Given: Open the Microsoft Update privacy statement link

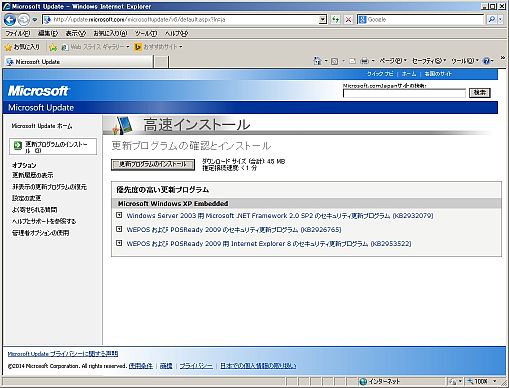Looking at the screenshot, I should (63, 354).
